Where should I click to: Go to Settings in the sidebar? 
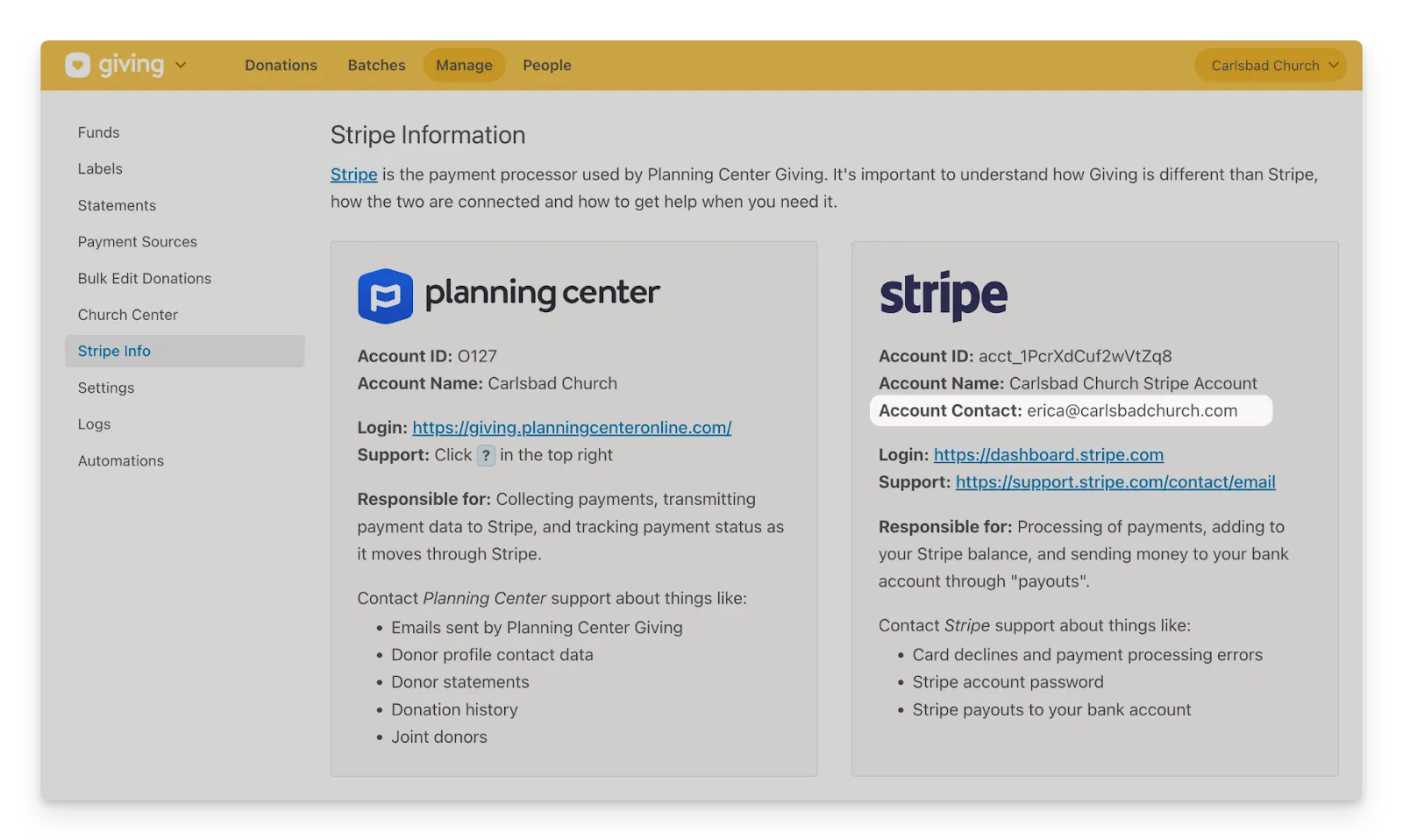click(x=106, y=388)
